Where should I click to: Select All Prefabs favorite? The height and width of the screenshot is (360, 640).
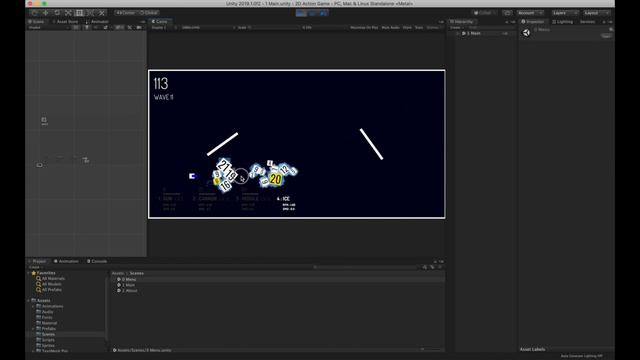49,290
